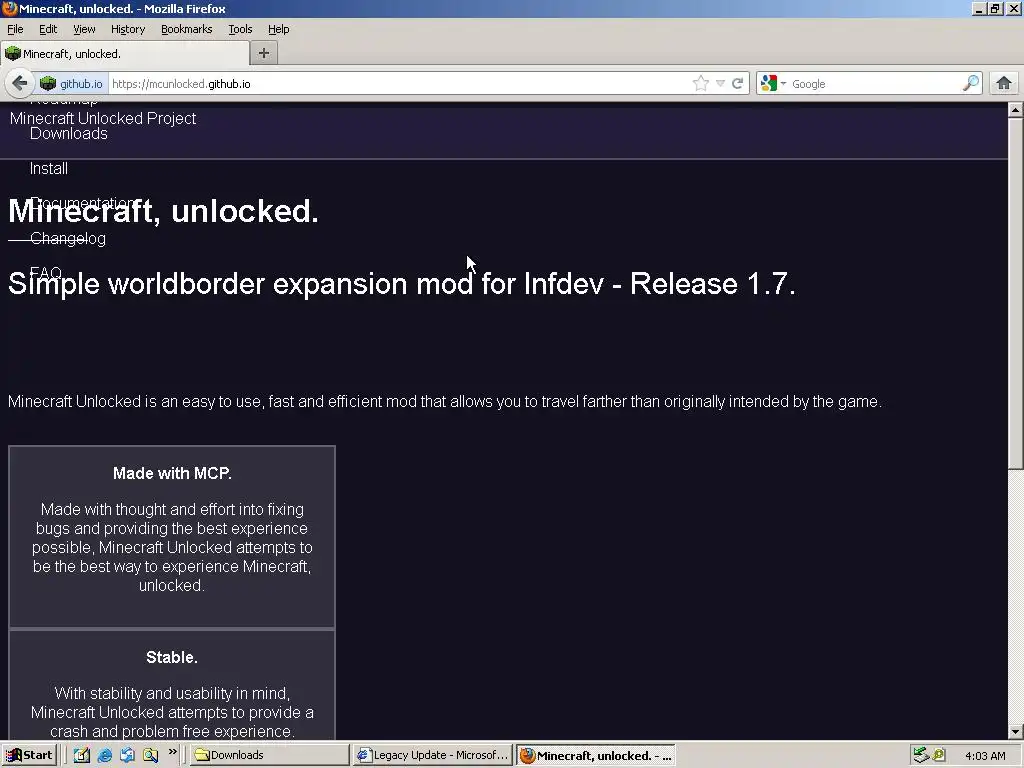This screenshot has height=768, width=1024.
Task: Switch to Legacy Update taskbar window
Action: pyautogui.click(x=433, y=755)
